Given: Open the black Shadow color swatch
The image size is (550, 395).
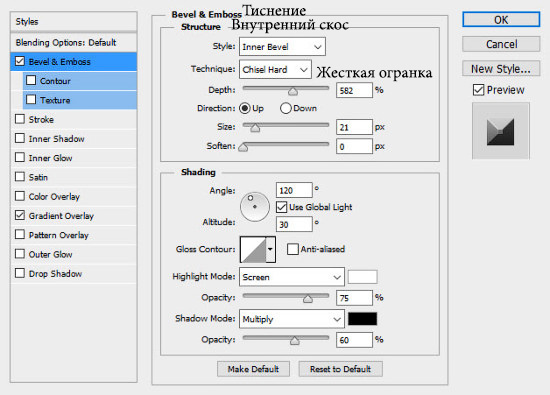Looking at the screenshot, I should (x=363, y=319).
